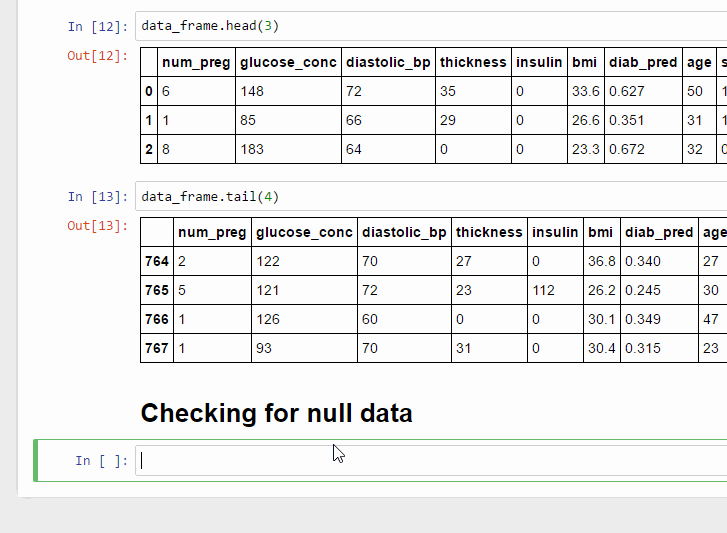Click insulin header in tail table
Viewport: 727px width, 533px height.
(555, 232)
